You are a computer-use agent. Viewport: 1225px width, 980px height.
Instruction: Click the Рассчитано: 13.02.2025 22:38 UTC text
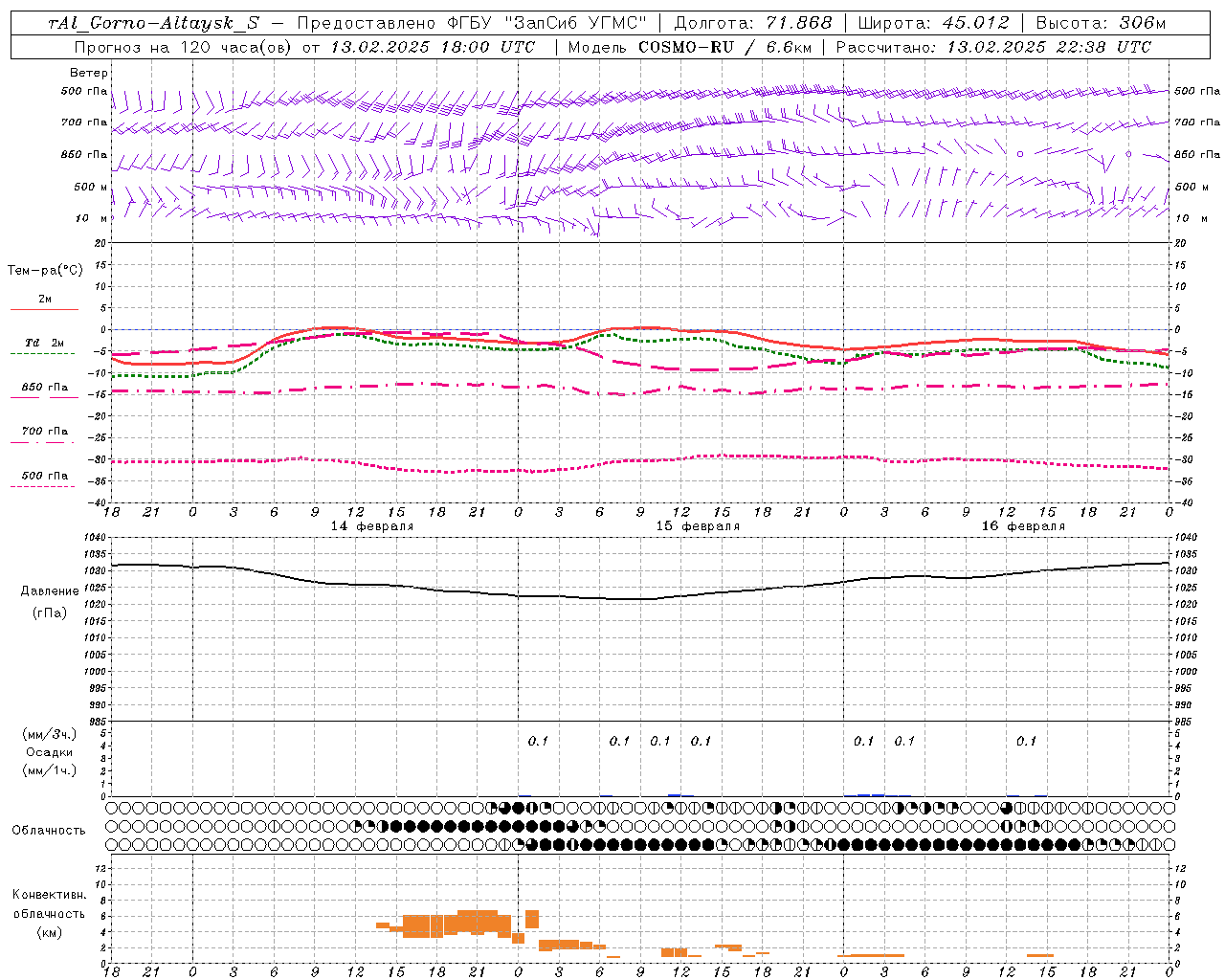click(993, 47)
